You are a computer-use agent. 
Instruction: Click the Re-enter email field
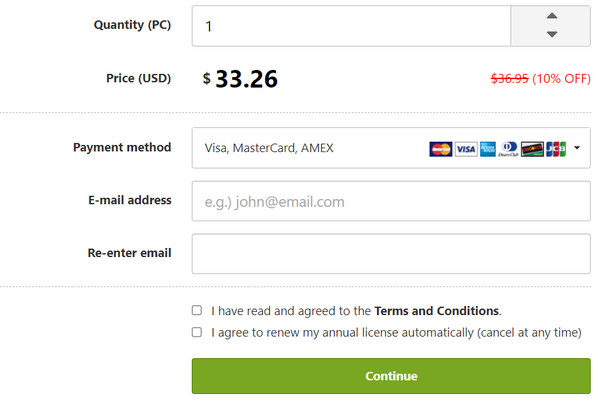click(x=390, y=254)
